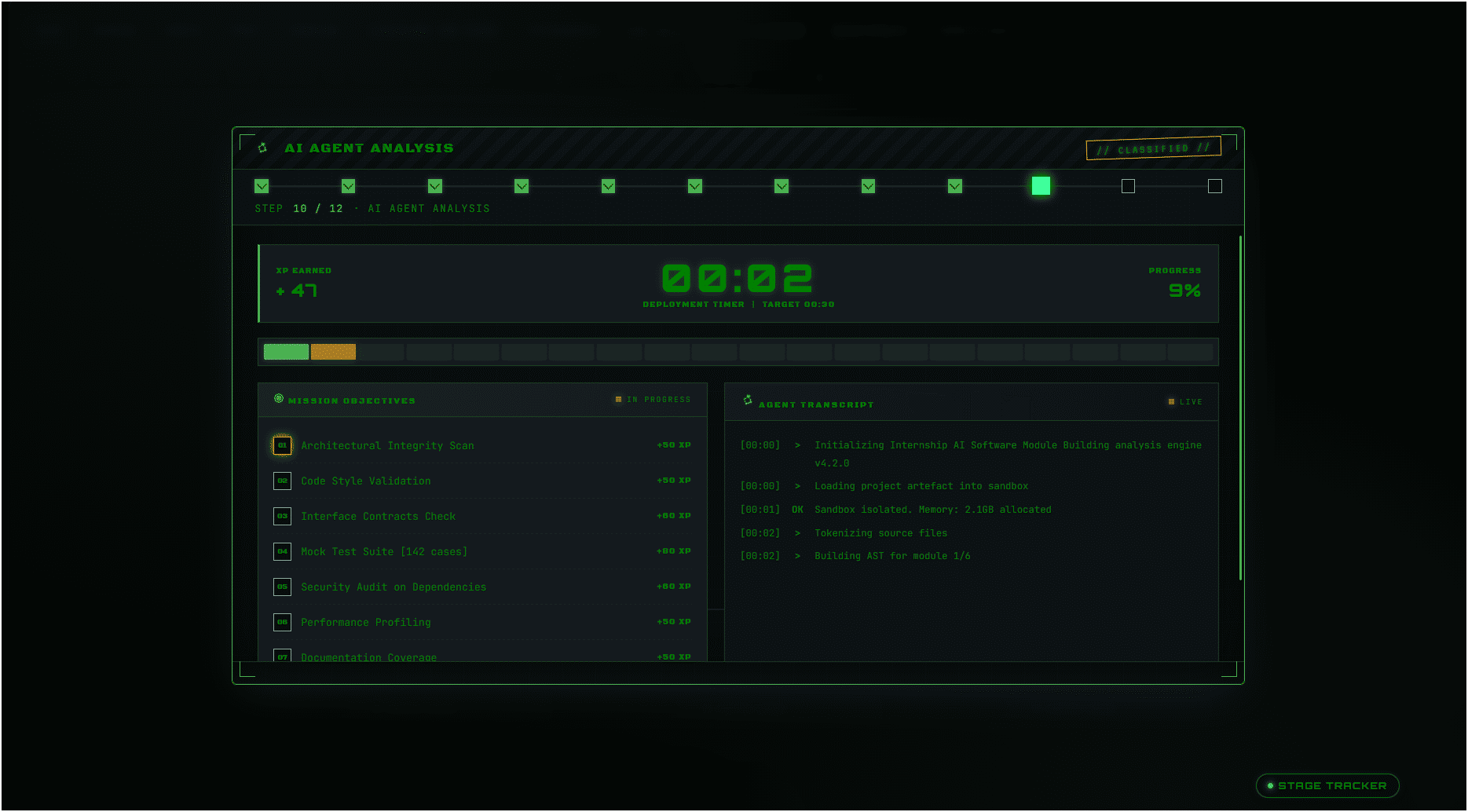Click the plus icon beside XP earned value
Image resolution: width=1468 pixels, height=812 pixels.
[280, 291]
